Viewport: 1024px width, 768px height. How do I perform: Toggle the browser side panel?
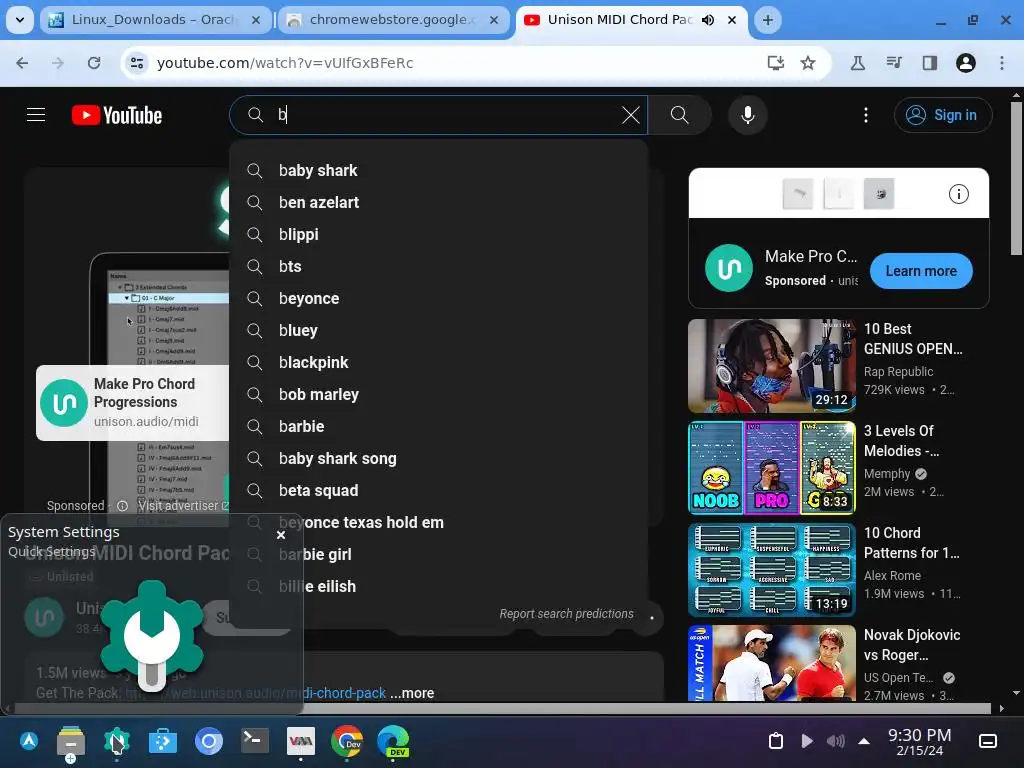930,63
